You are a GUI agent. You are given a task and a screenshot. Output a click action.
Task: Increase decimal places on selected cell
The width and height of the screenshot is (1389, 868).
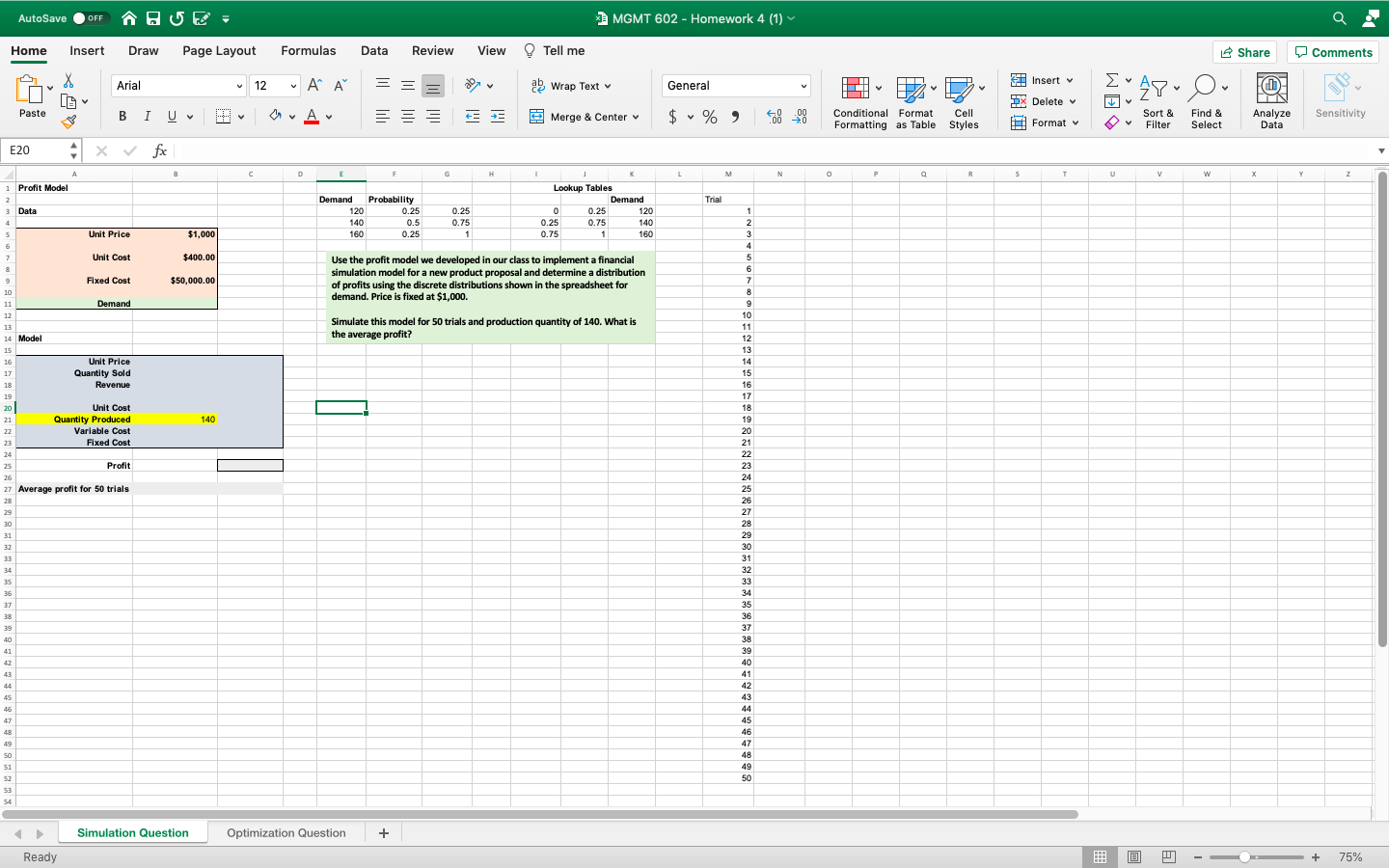pyautogui.click(x=772, y=116)
